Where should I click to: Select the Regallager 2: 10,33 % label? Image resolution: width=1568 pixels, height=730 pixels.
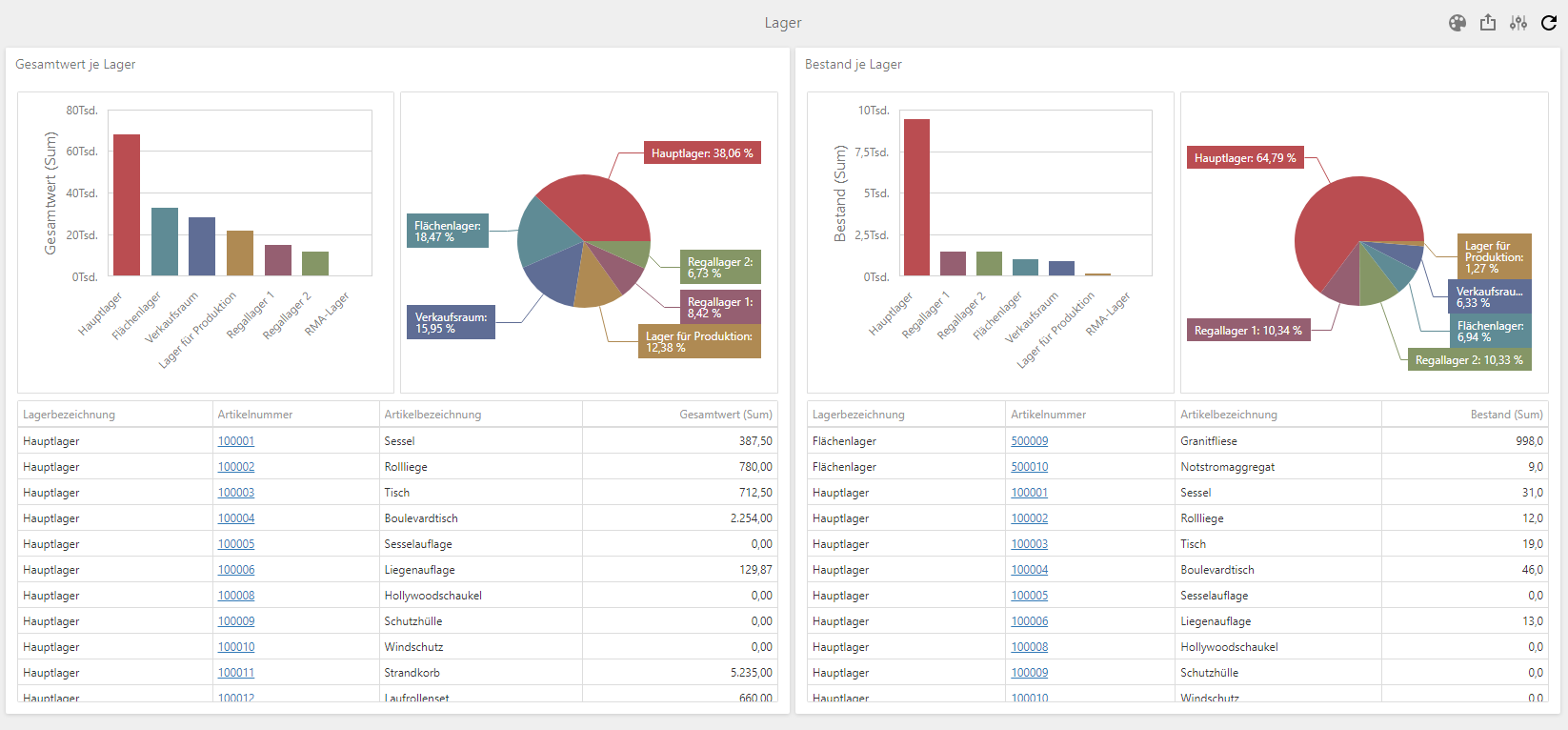tap(1468, 360)
